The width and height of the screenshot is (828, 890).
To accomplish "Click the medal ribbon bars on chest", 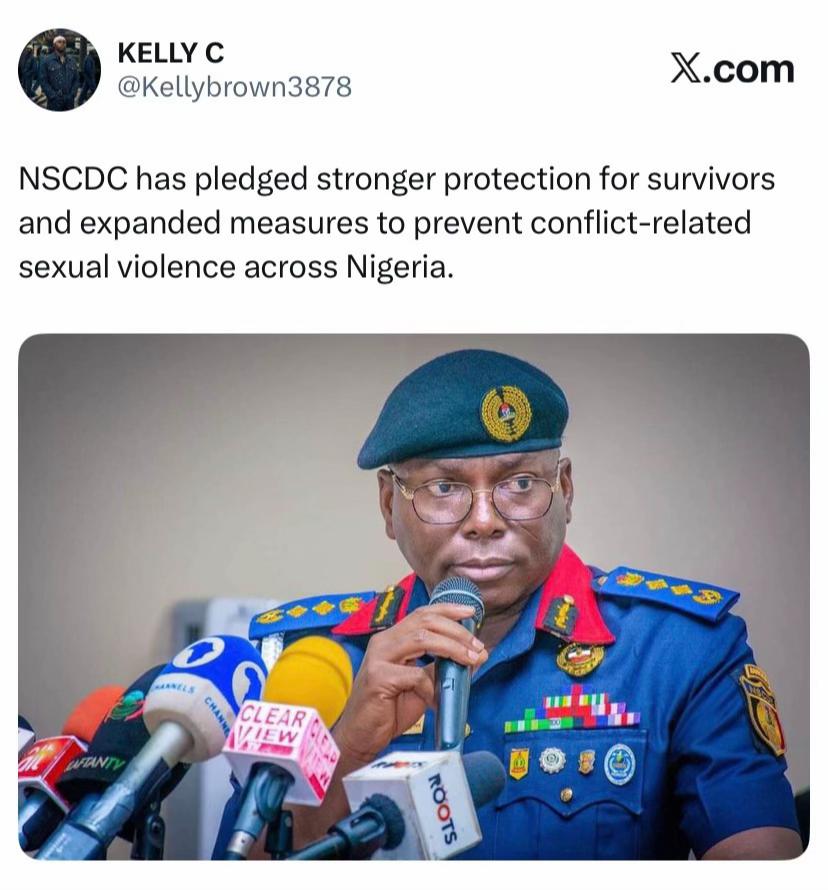I will tap(572, 710).
